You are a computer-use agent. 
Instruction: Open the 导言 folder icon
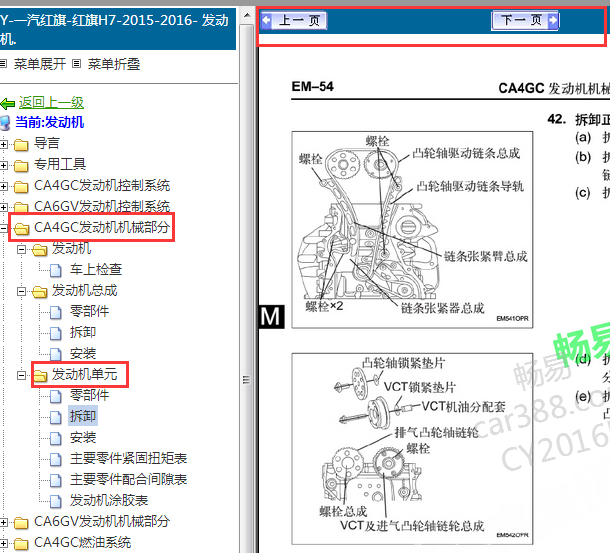click(21, 145)
